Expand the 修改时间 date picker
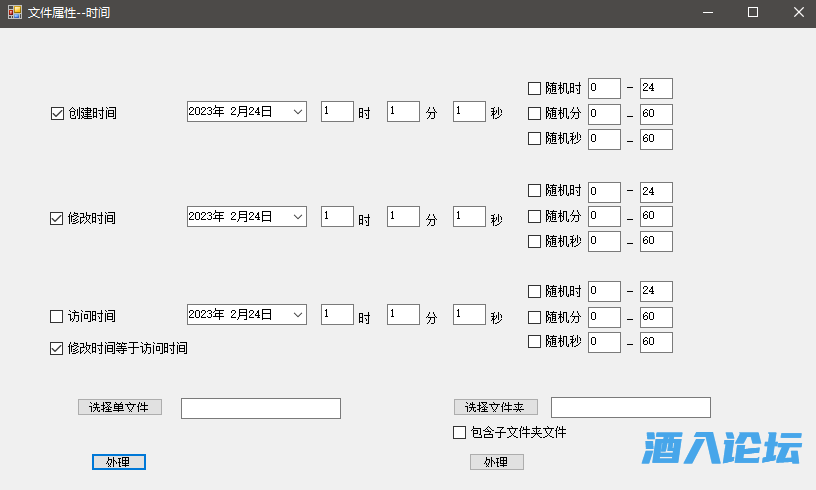The image size is (816, 490). coord(298,216)
